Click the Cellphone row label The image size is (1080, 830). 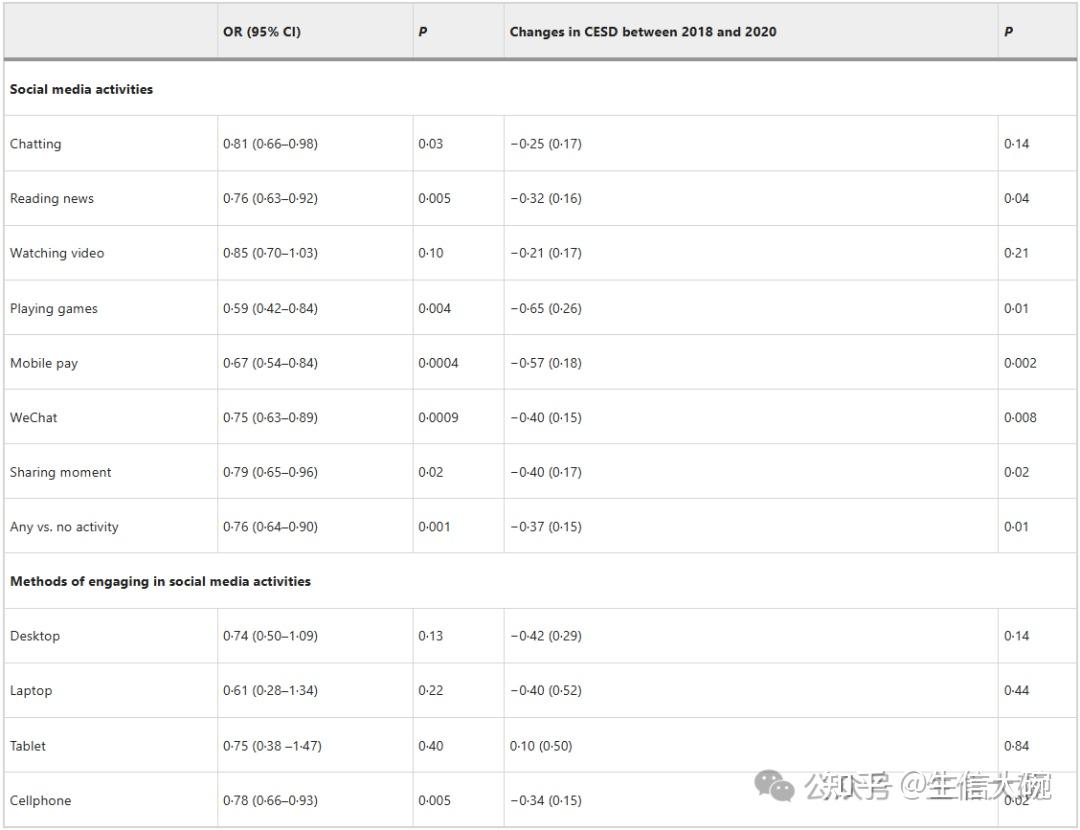[x=41, y=800]
